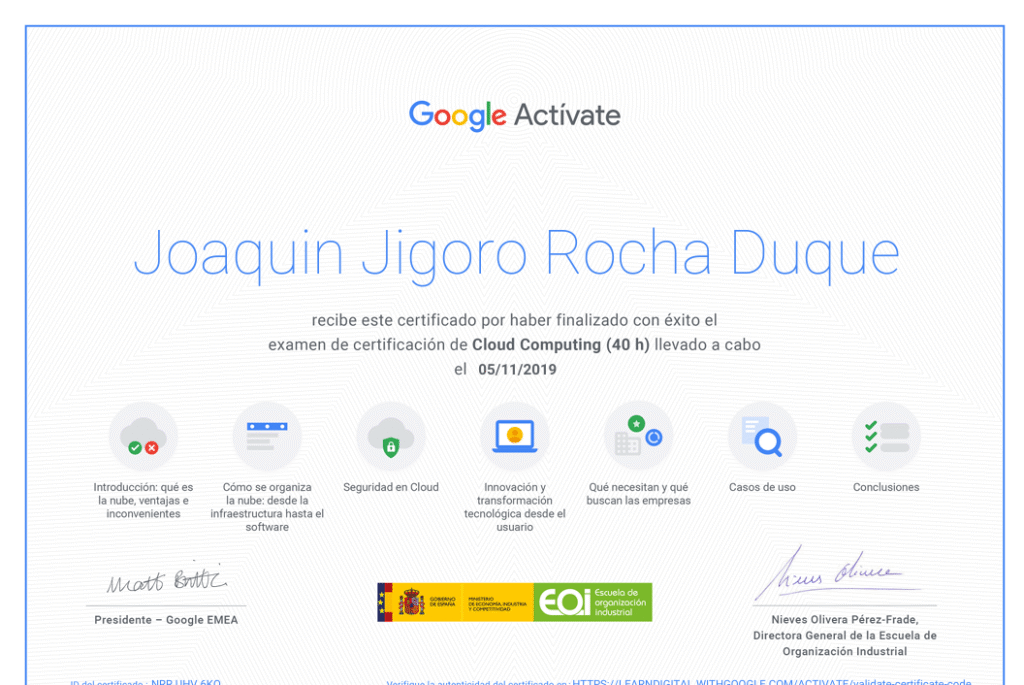Click 'Qué necesitan y qué buscan las empresas'
1024x685 pixels.
click(638, 494)
